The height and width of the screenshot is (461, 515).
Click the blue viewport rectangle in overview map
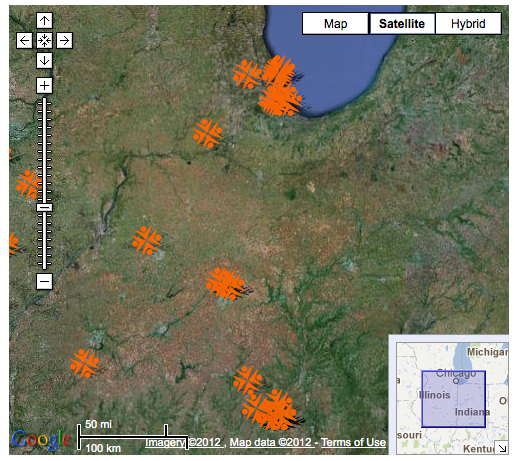[x=453, y=399]
